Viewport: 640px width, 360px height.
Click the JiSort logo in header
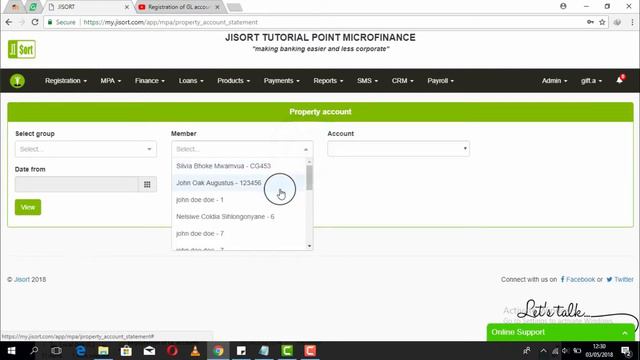[x=22, y=49]
